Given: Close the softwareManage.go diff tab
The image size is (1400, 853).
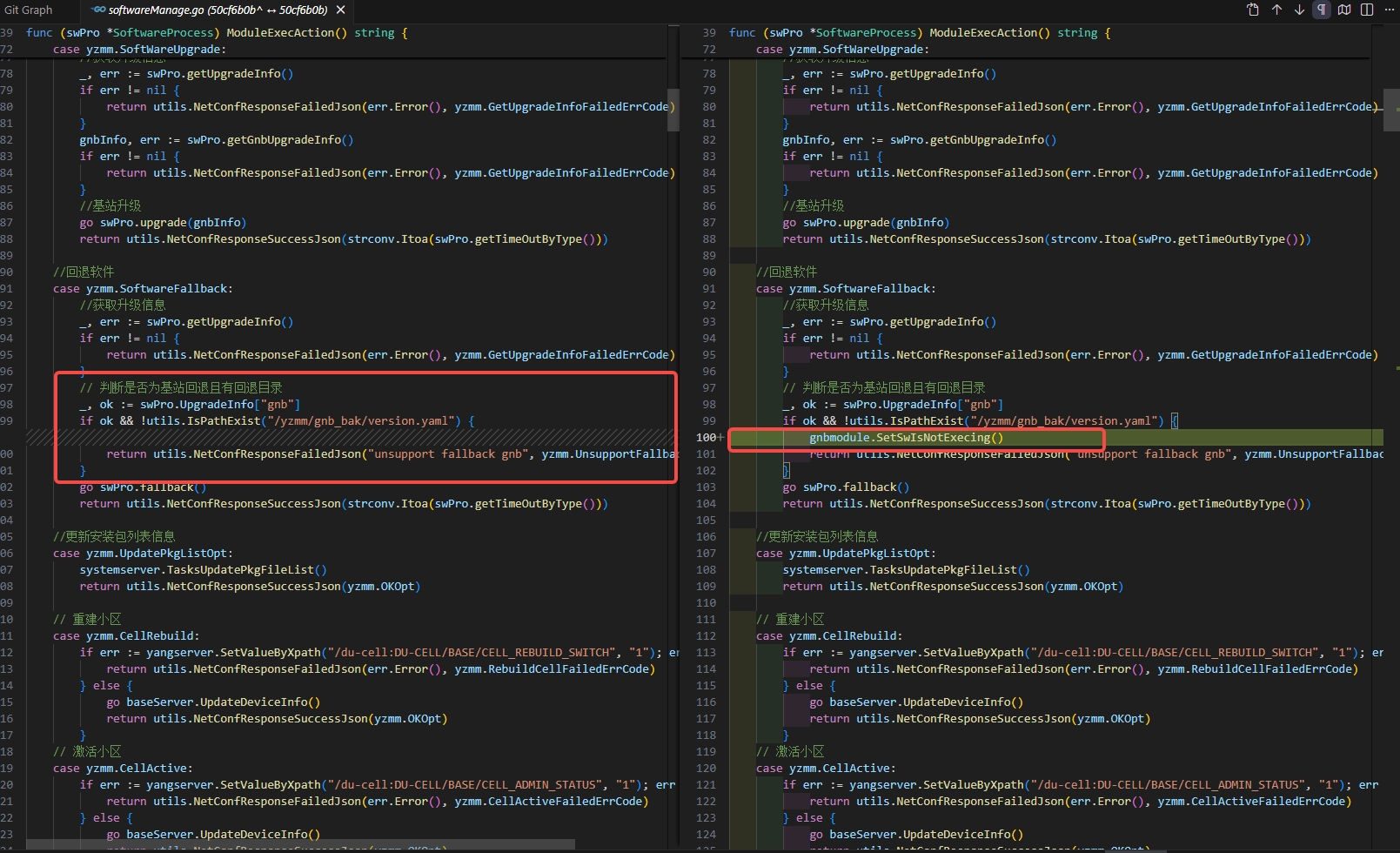Looking at the screenshot, I should click(x=340, y=10).
